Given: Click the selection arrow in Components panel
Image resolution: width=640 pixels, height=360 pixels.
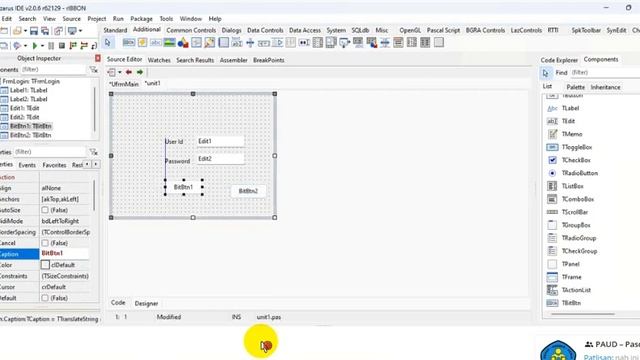Looking at the screenshot, I should (546, 73).
